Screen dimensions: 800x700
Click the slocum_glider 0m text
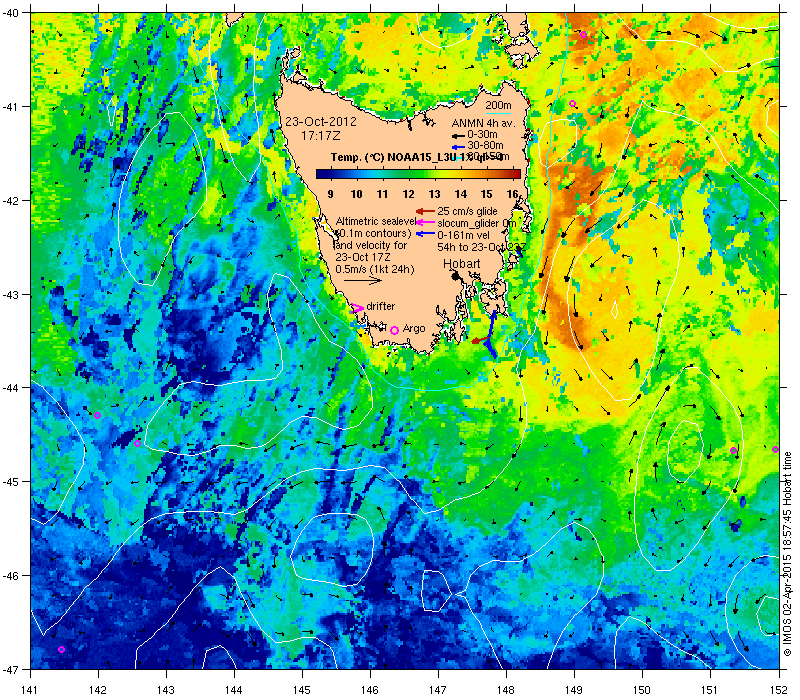pyautogui.click(x=477, y=223)
